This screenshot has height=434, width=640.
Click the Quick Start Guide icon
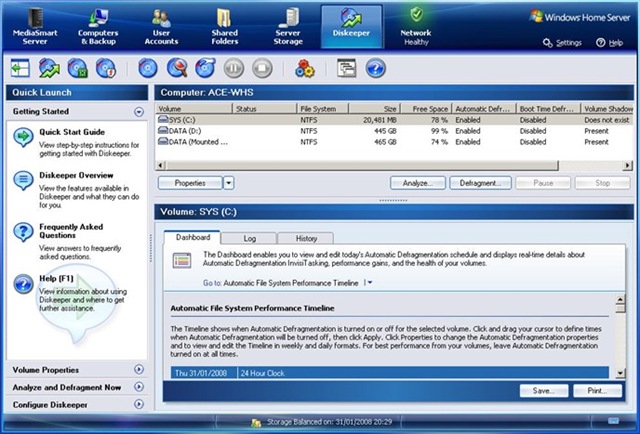coord(23,137)
